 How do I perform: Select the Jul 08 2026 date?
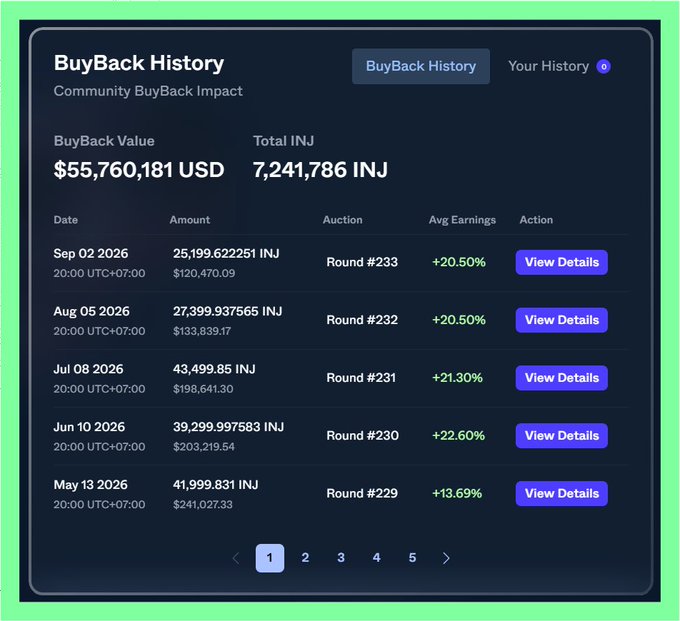pyautogui.click(x=88, y=369)
